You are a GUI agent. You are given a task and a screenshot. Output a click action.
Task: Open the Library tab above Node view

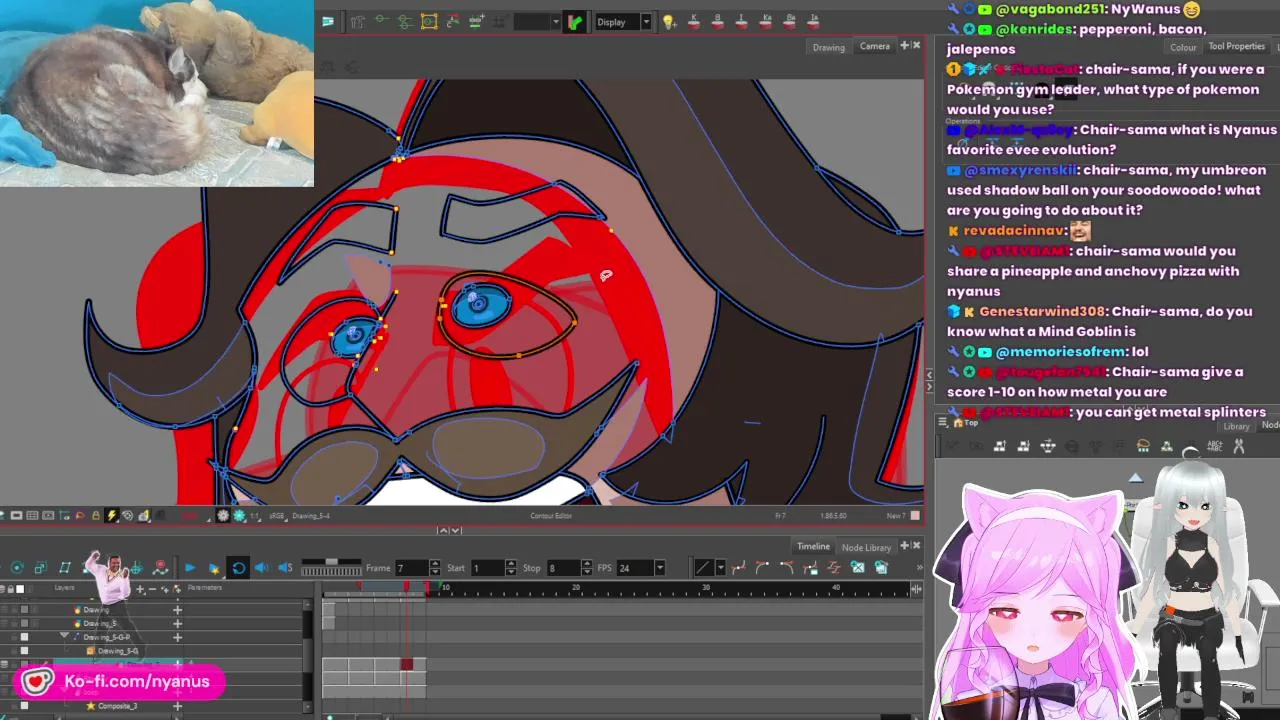tap(1236, 427)
